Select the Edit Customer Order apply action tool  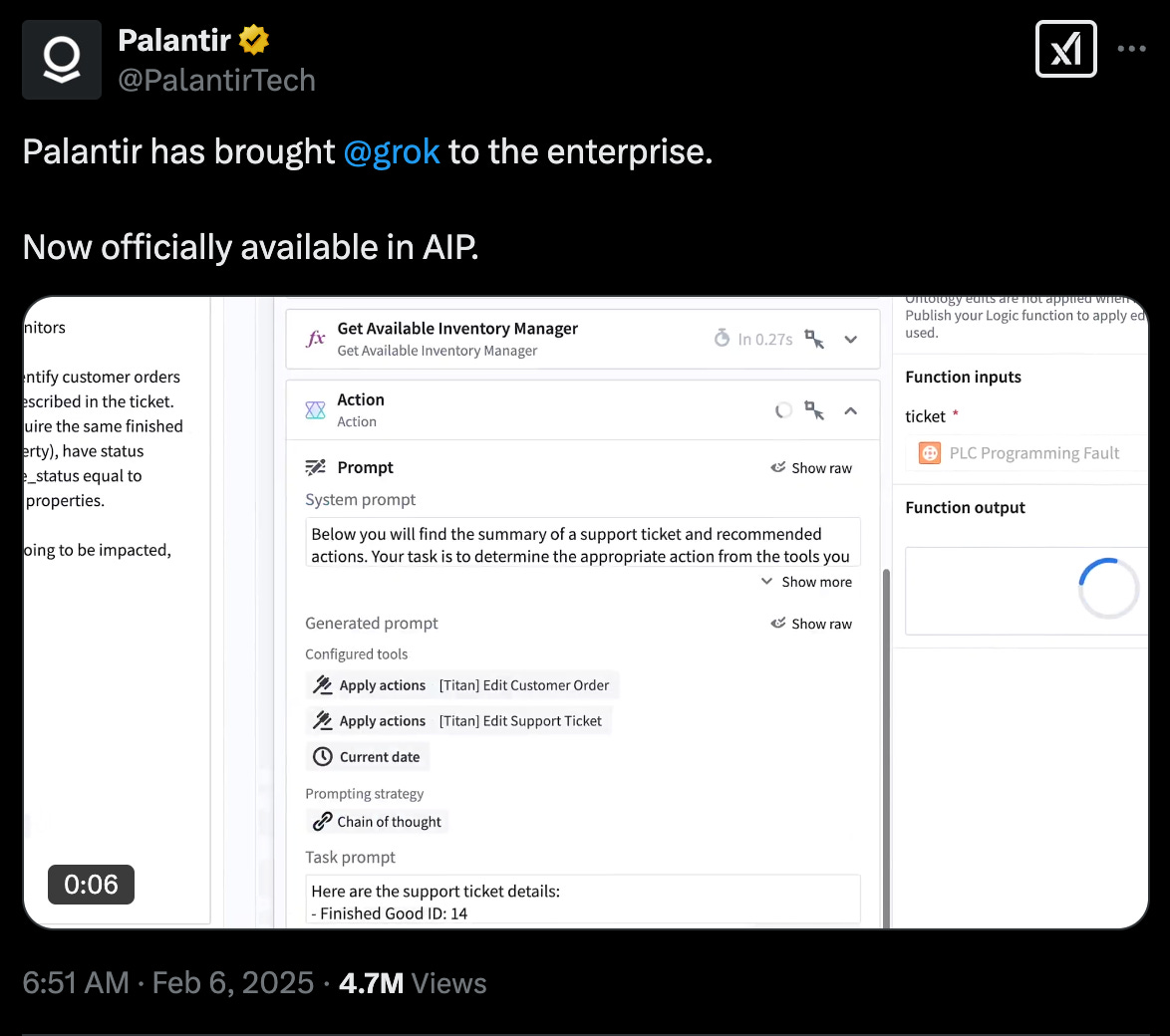pos(461,684)
